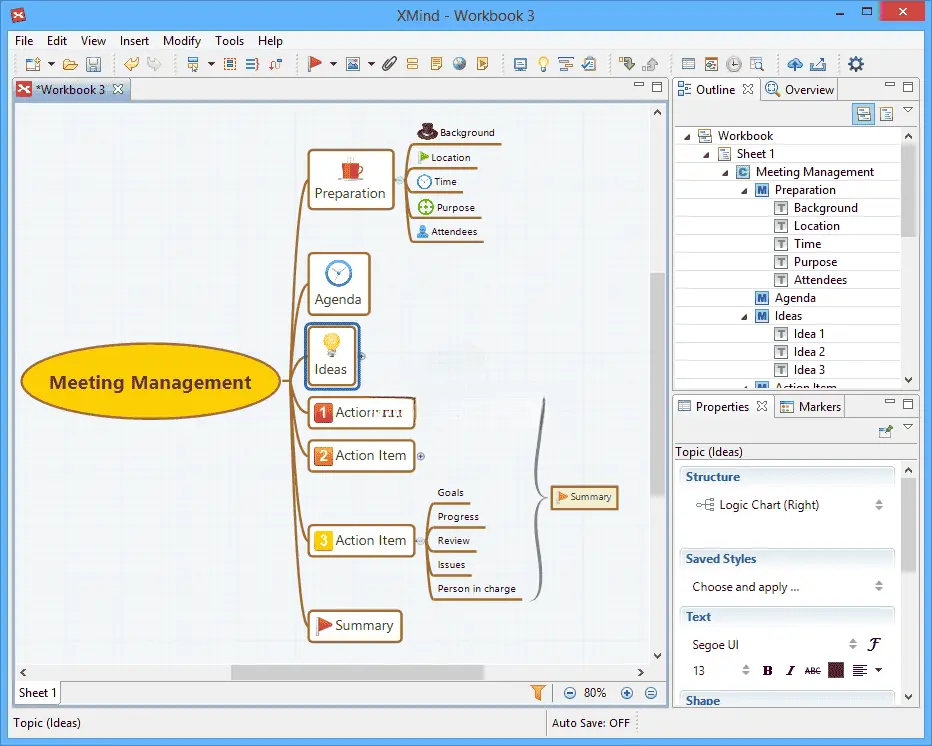
Task: Collapse the Ideas node in the Outline tree
Action: pos(744,316)
